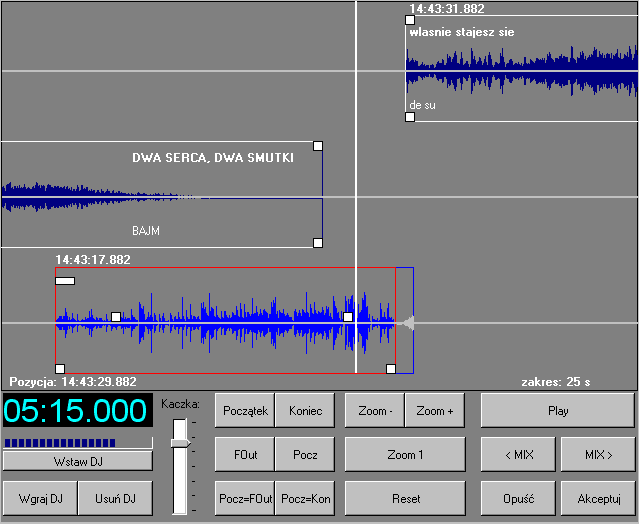Click the 'zakres: 25 s' range label
Viewport: 639px width, 524px height.
click(x=556, y=382)
